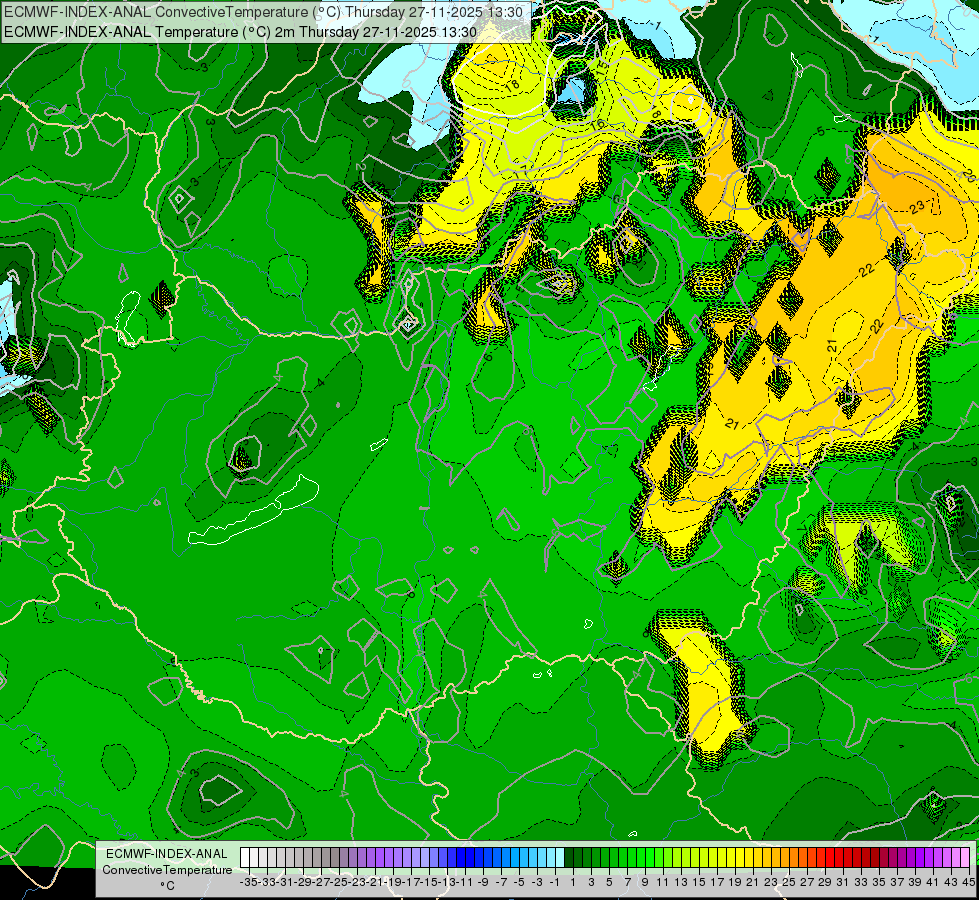Choose the legend swatch above the 39 value
979x900 pixels.
pos(911,858)
